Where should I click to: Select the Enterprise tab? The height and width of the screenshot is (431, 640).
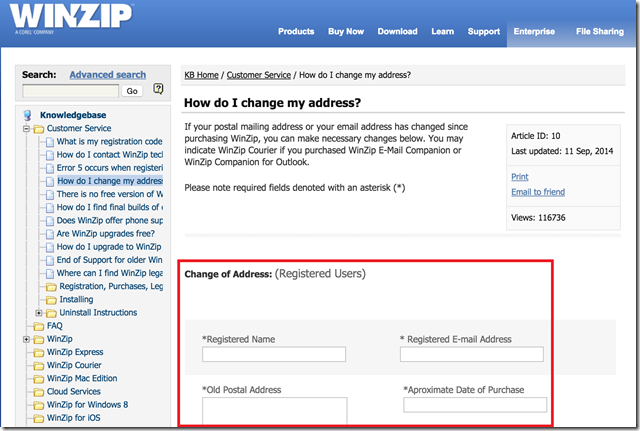(x=534, y=31)
